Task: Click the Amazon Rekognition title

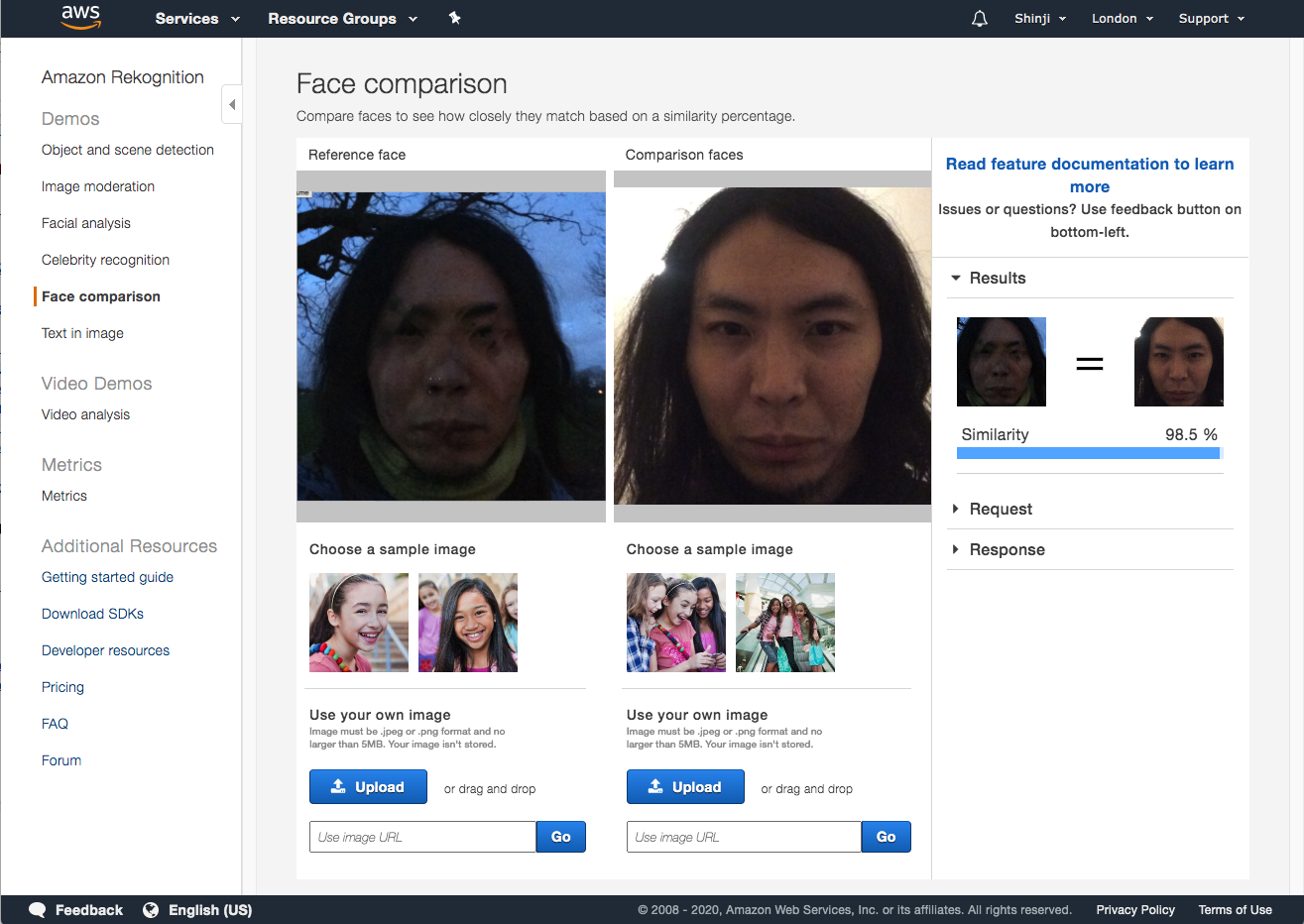Action: pos(123,77)
